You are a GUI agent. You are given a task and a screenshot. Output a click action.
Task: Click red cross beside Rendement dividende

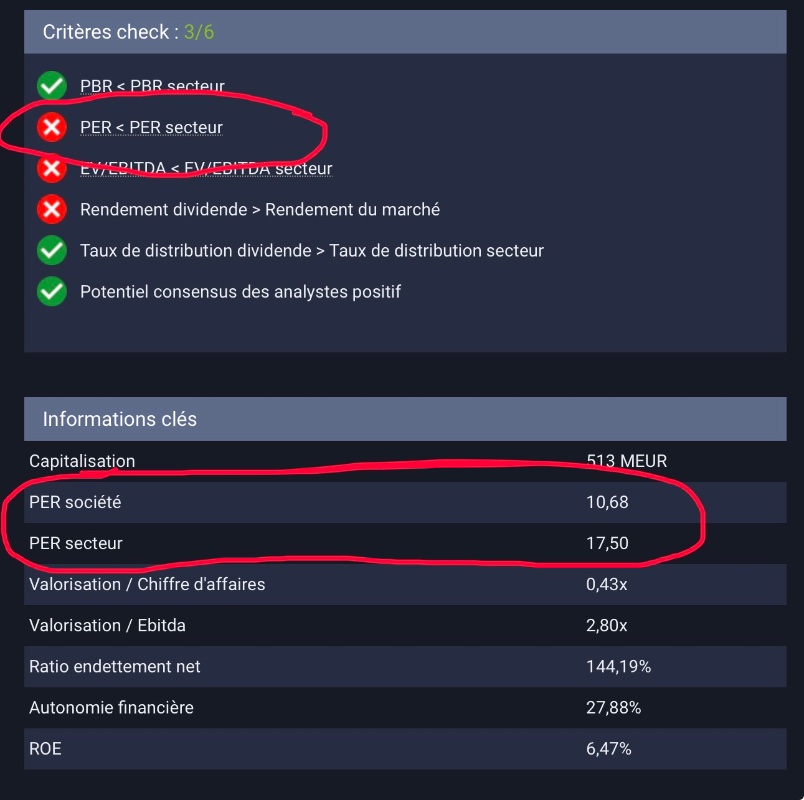51,210
